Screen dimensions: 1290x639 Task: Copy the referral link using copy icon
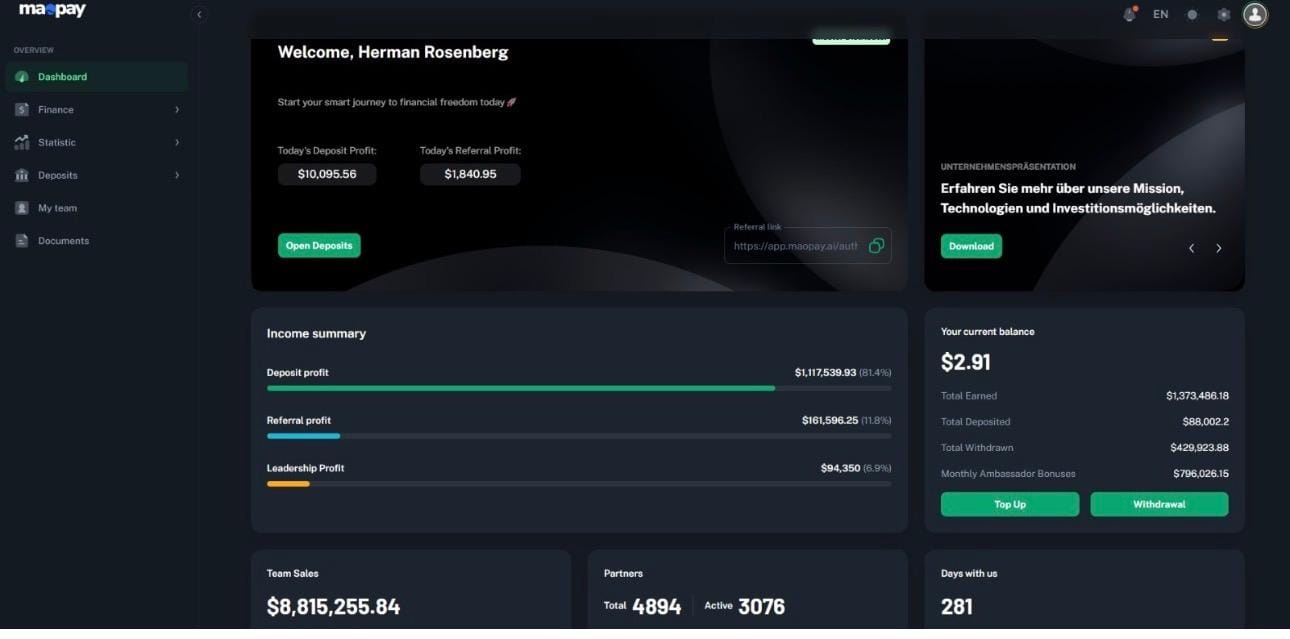point(876,246)
